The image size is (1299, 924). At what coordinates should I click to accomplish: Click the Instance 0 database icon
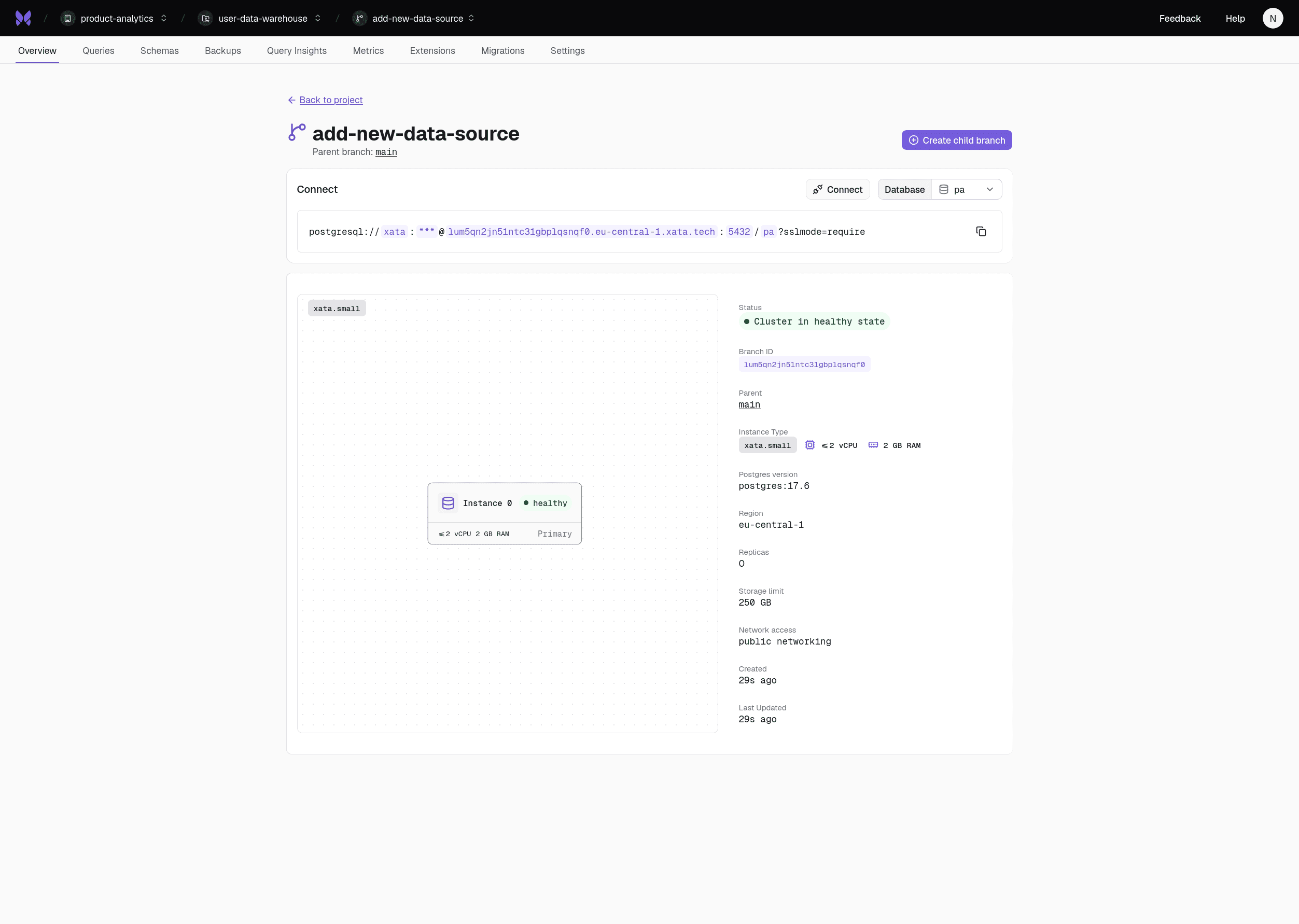448,503
